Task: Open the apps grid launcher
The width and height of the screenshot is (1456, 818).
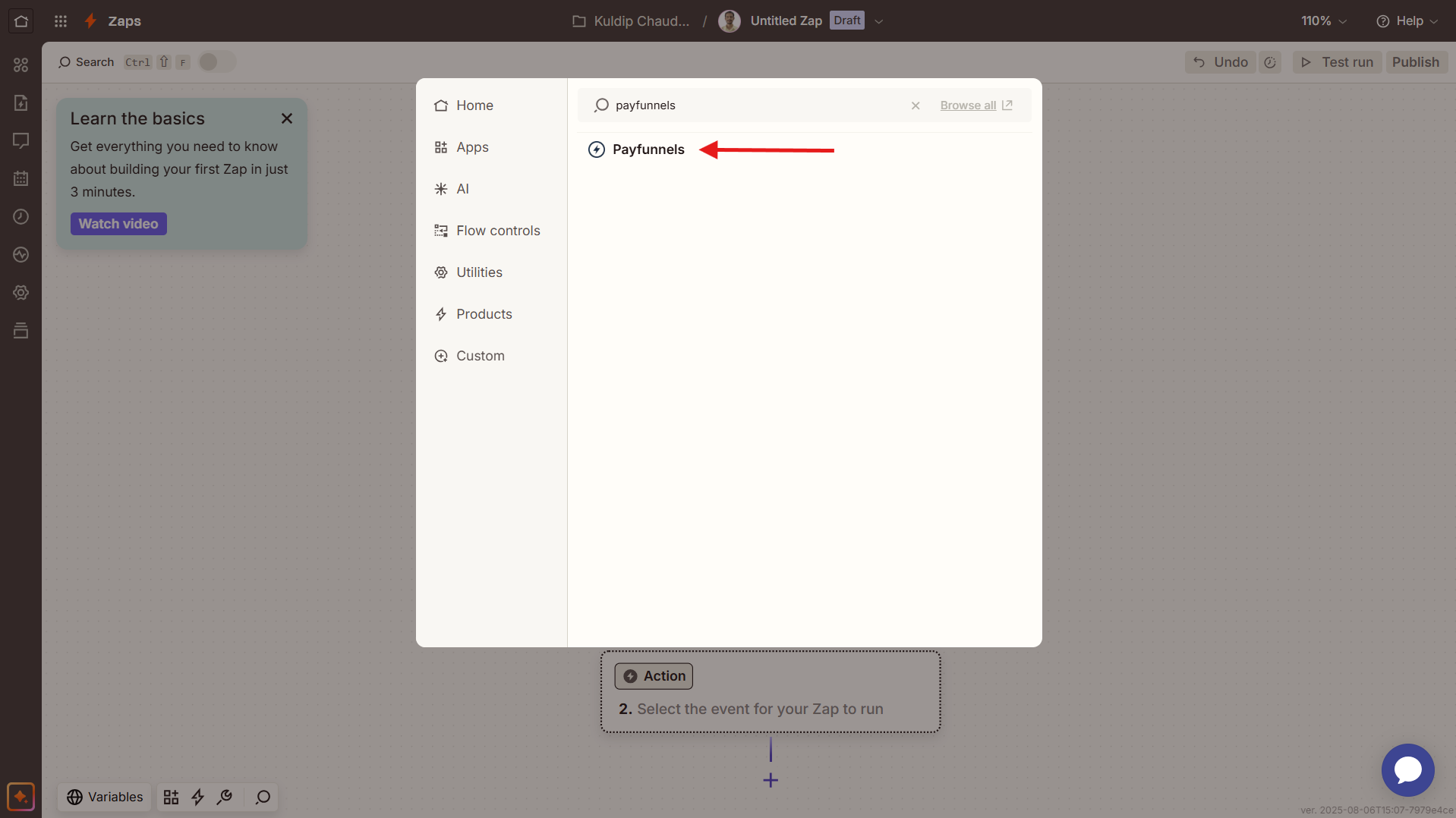Action: coord(61,21)
